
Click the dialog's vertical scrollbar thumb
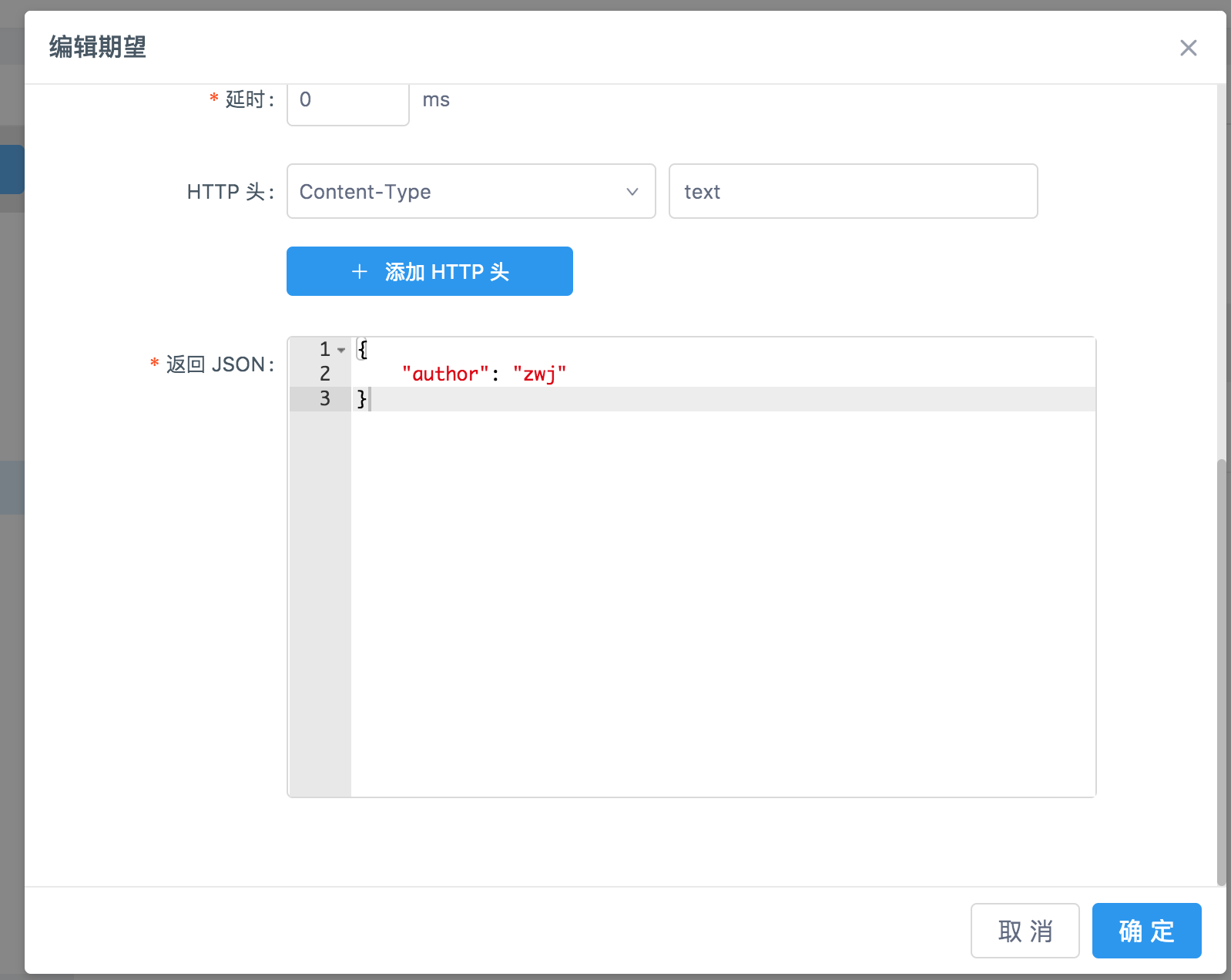(x=1221, y=670)
